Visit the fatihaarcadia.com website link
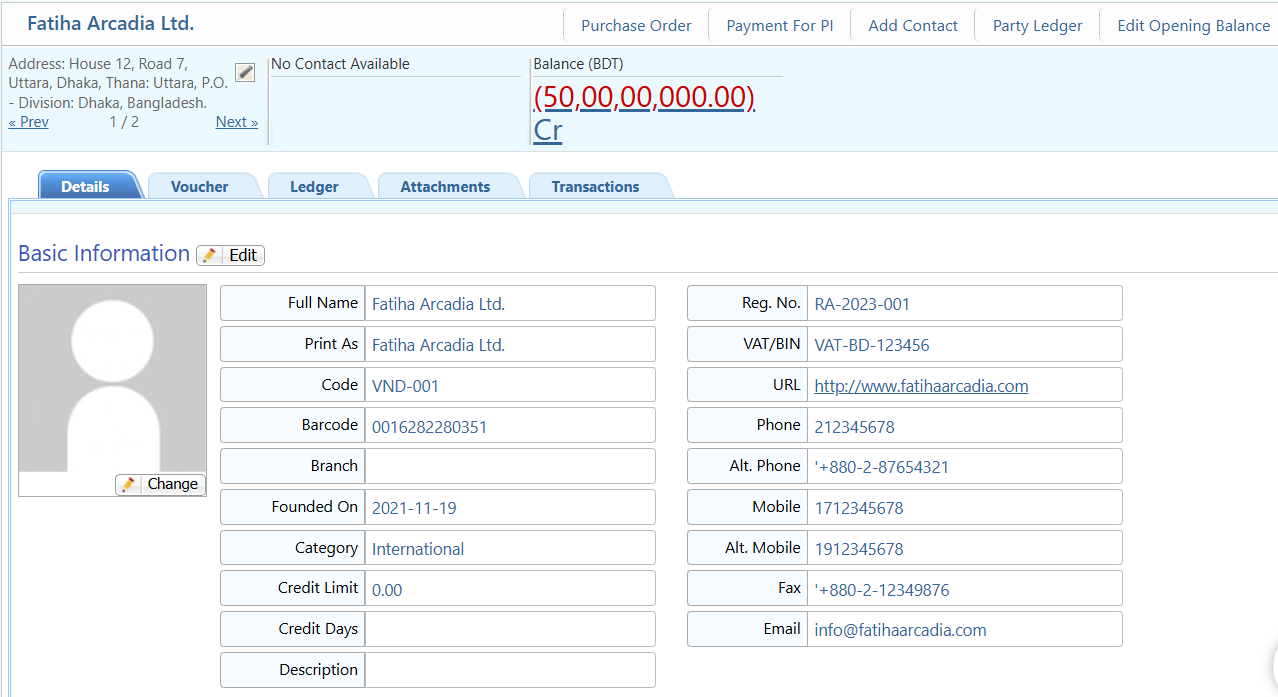This screenshot has width=1278, height=697. [920, 385]
